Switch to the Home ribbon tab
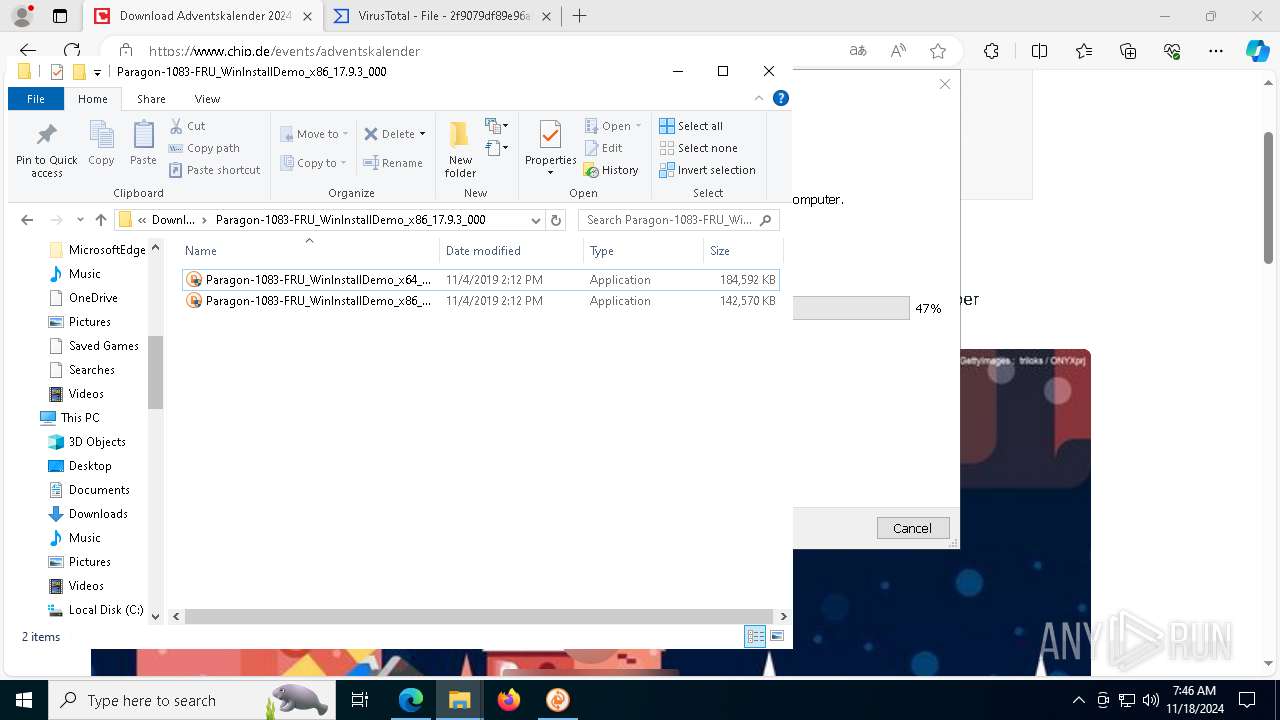 (x=93, y=99)
